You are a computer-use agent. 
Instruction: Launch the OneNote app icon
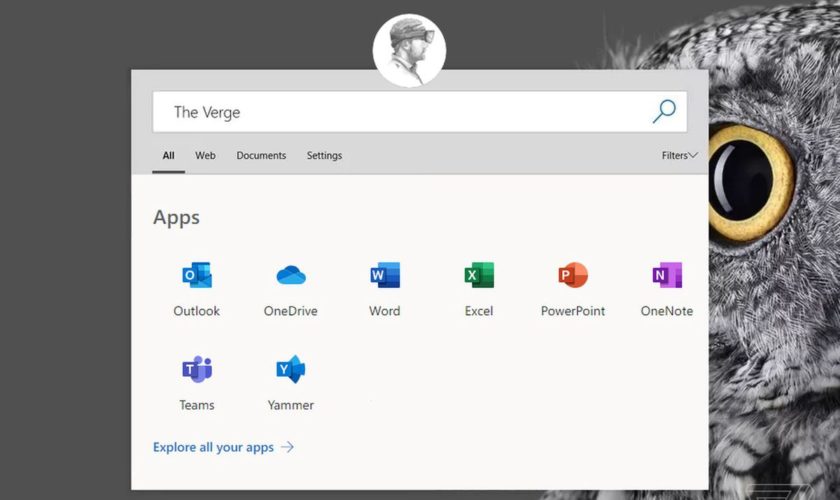[667, 276]
